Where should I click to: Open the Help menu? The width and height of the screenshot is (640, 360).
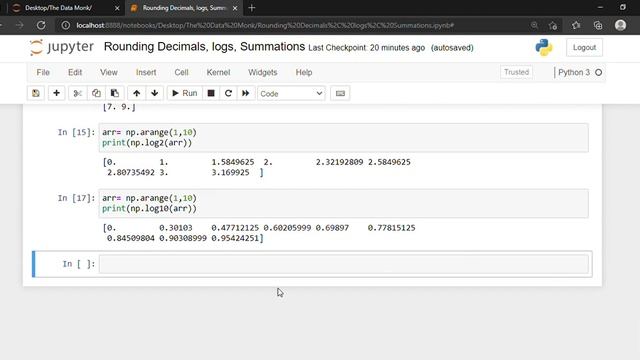(304, 72)
